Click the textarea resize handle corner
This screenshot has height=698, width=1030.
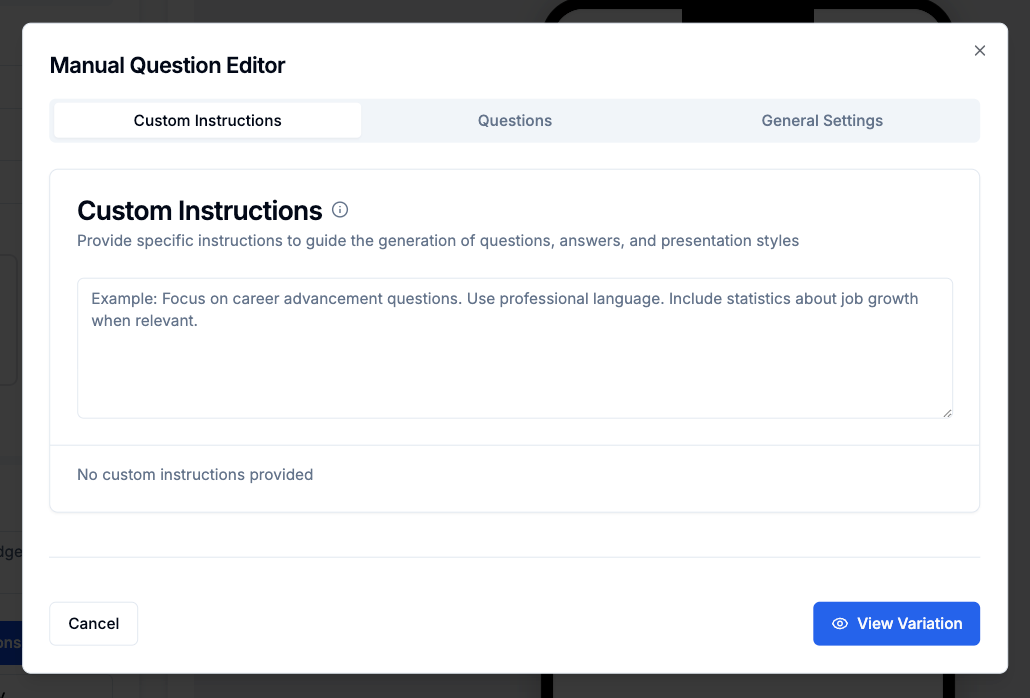[947, 413]
